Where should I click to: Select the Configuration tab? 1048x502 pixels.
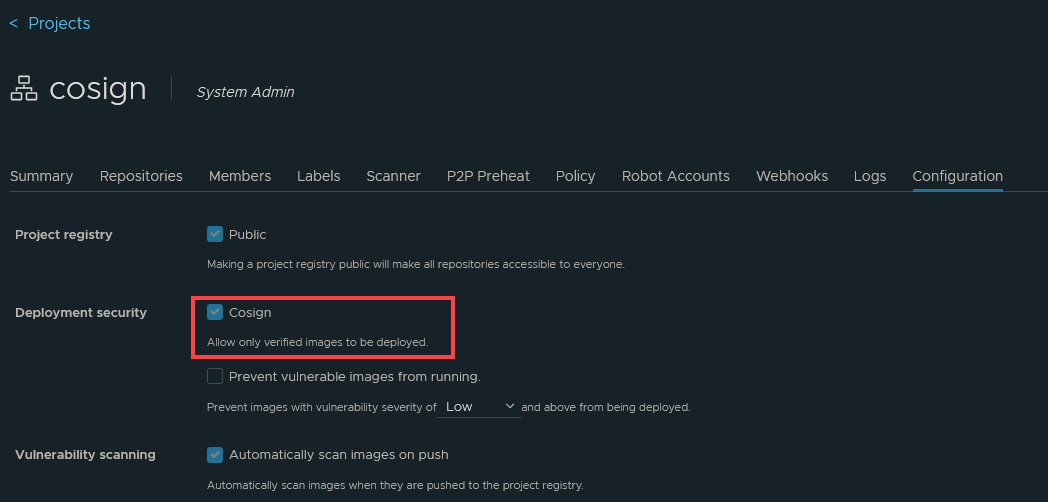[x=957, y=176]
